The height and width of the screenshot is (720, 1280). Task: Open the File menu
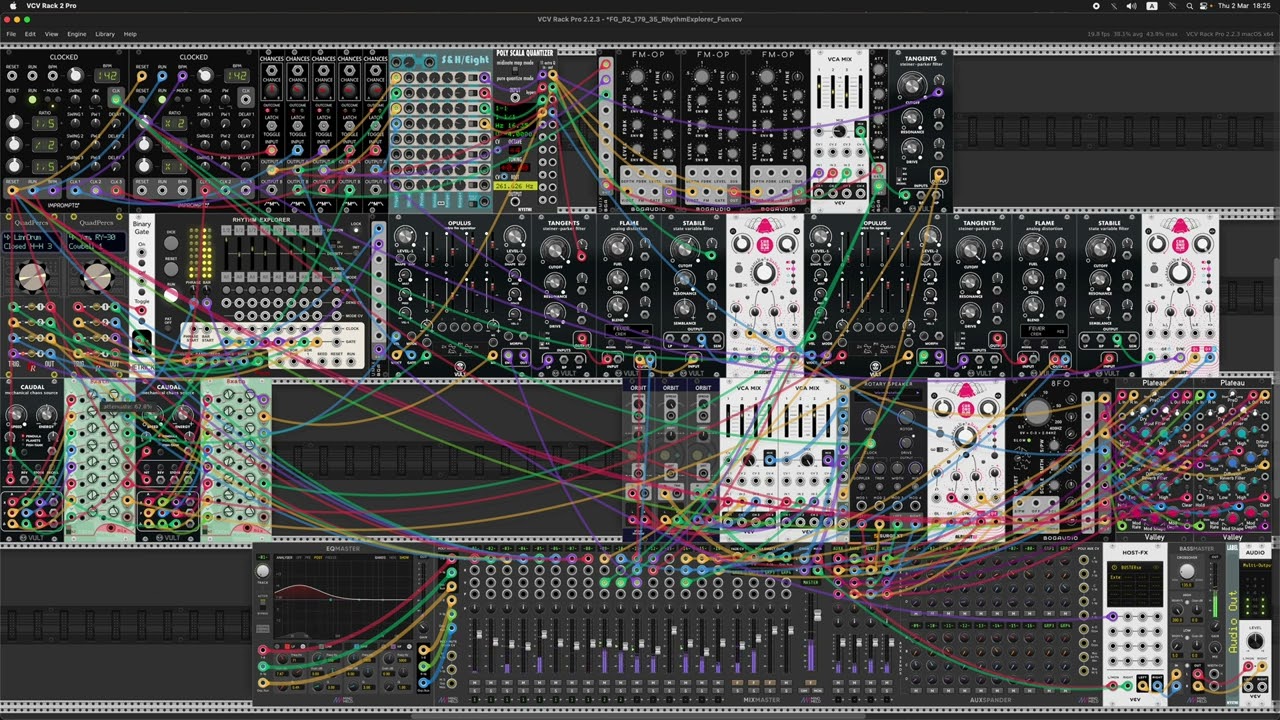point(11,34)
